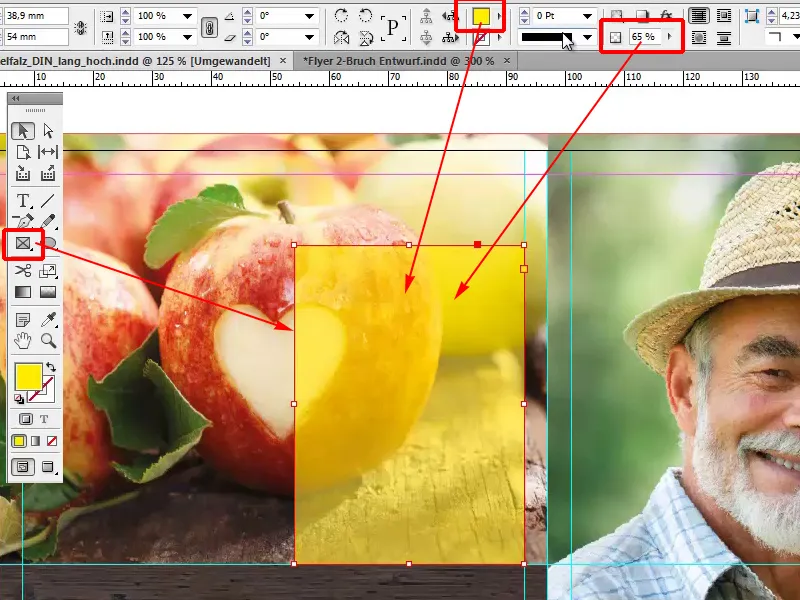Select the Gradient Swatch tool
Image resolution: width=800 pixels, height=600 pixels.
[x=22, y=292]
